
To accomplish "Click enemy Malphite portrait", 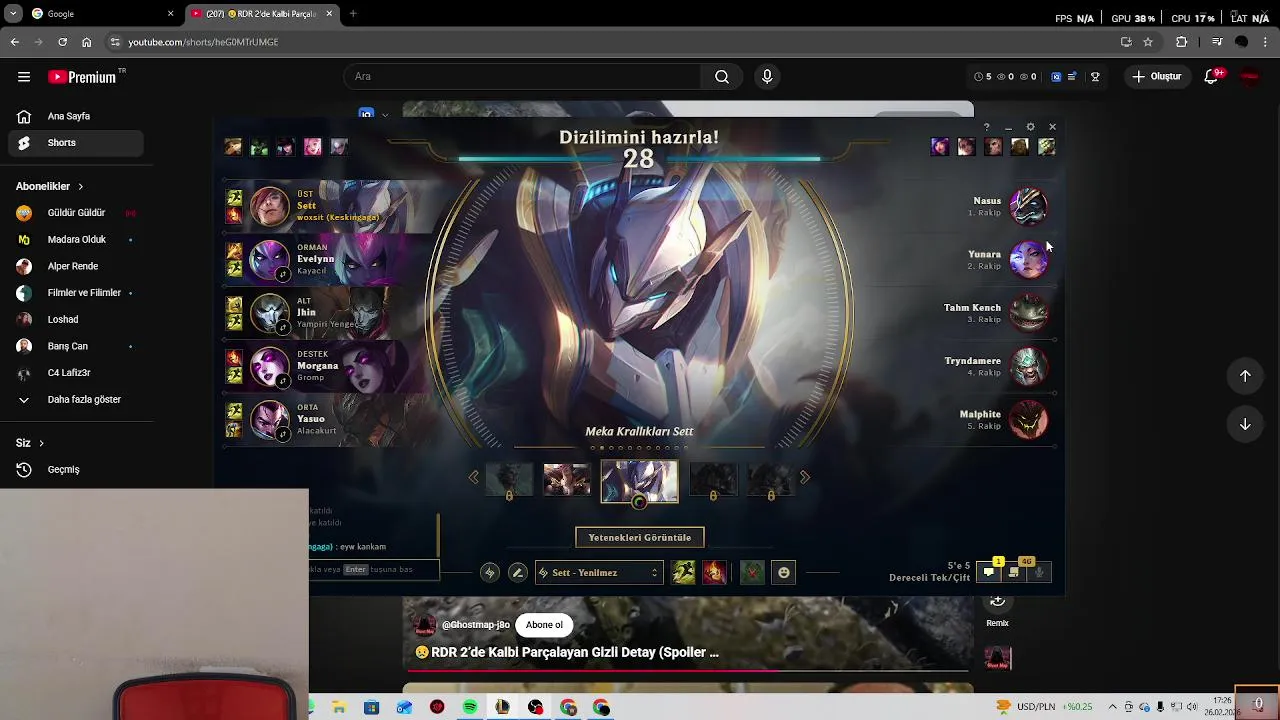I will click(1028, 420).
